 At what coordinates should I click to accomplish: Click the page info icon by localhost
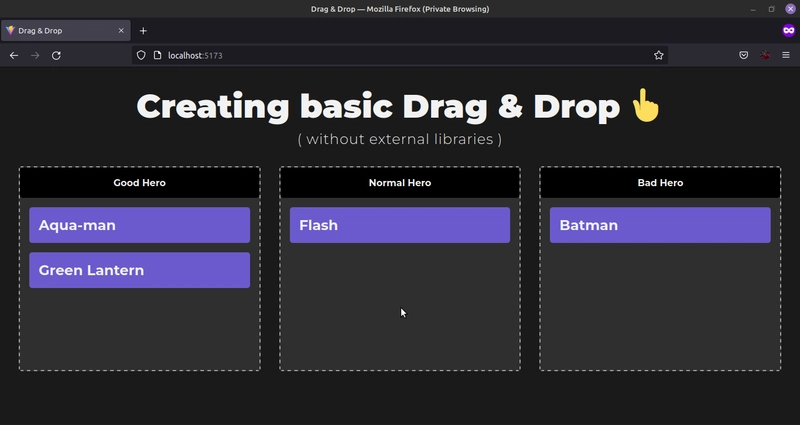click(157, 55)
